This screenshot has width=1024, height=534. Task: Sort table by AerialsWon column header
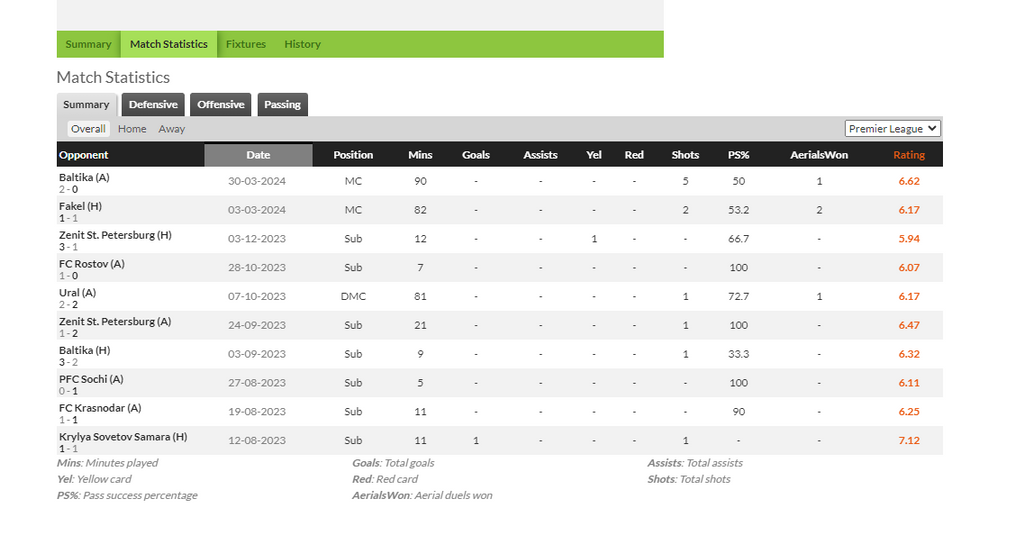(x=819, y=155)
